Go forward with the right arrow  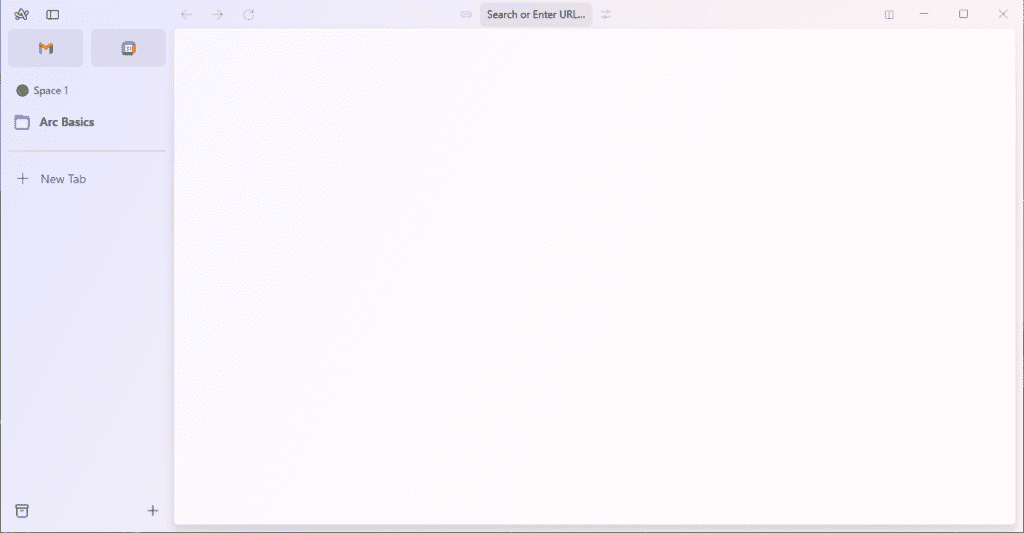coord(217,14)
